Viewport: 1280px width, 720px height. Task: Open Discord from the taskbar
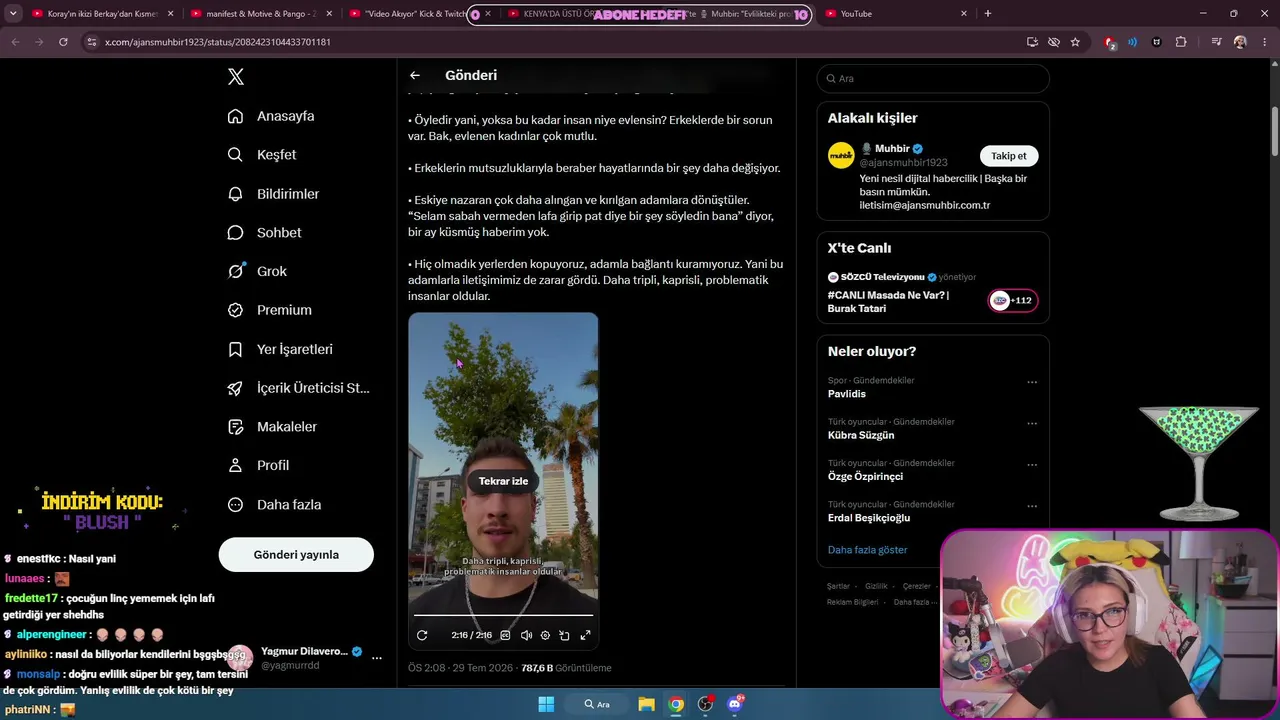(x=735, y=704)
